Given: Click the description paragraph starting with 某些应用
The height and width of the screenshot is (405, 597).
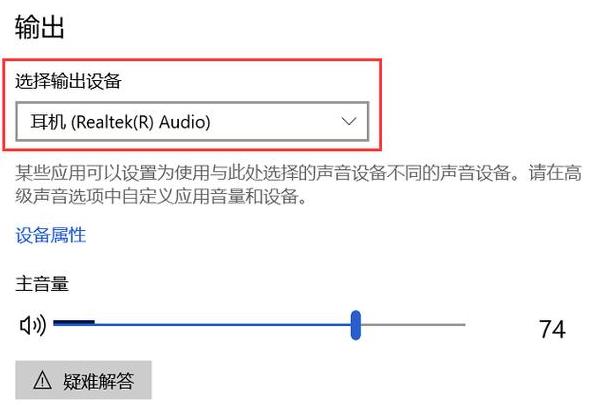Looking at the screenshot, I should tap(298, 185).
